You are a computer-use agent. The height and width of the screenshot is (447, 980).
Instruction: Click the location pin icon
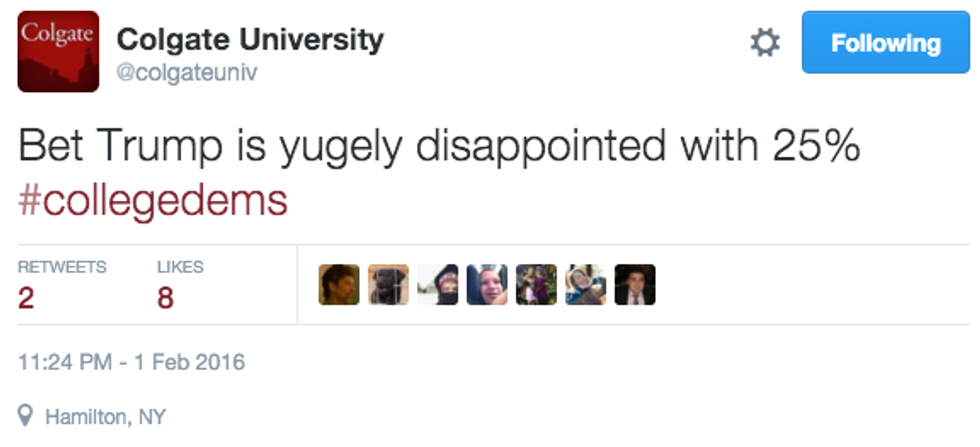point(26,415)
